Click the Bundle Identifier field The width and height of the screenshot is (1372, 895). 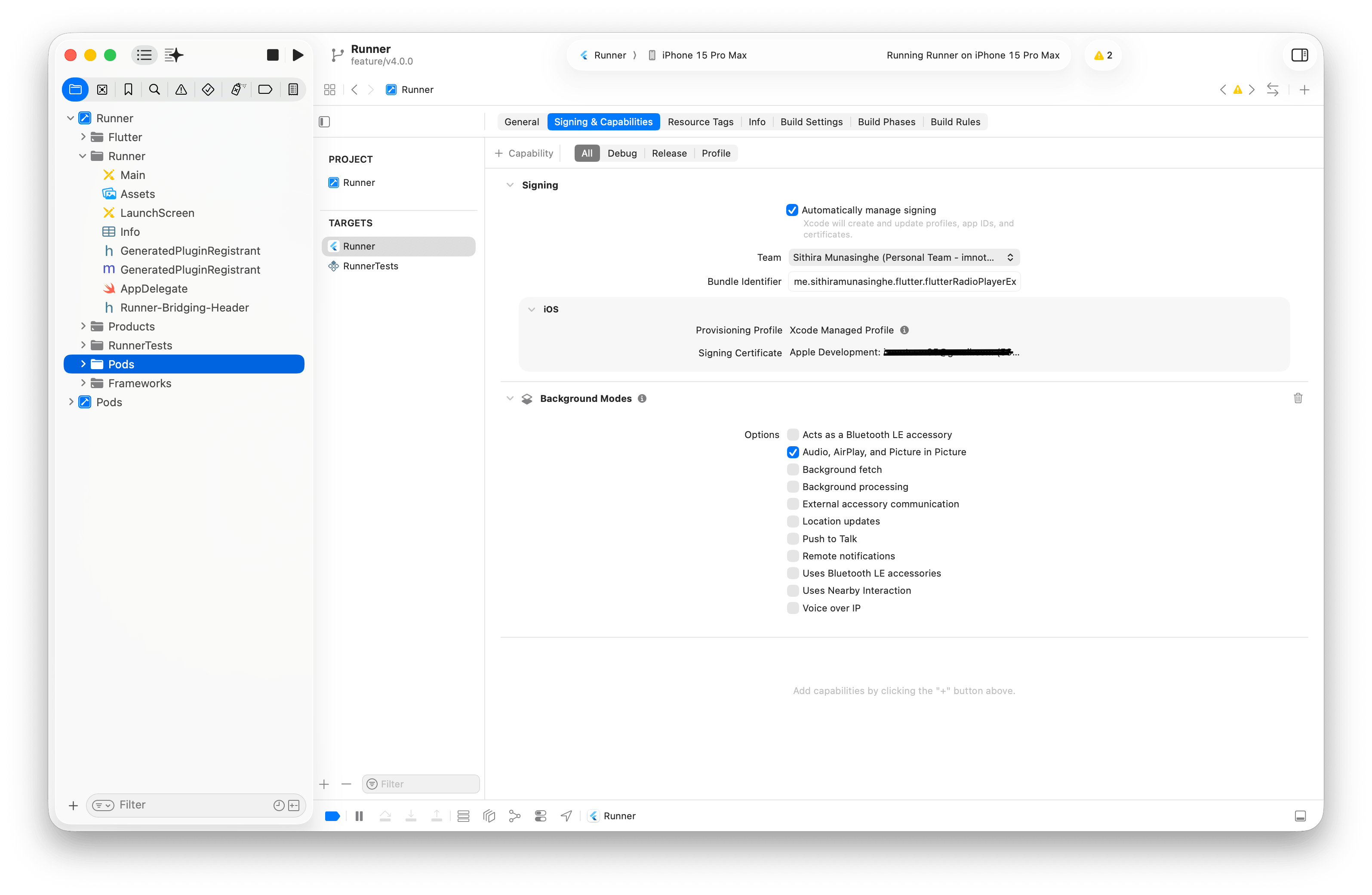coord(903,281)
